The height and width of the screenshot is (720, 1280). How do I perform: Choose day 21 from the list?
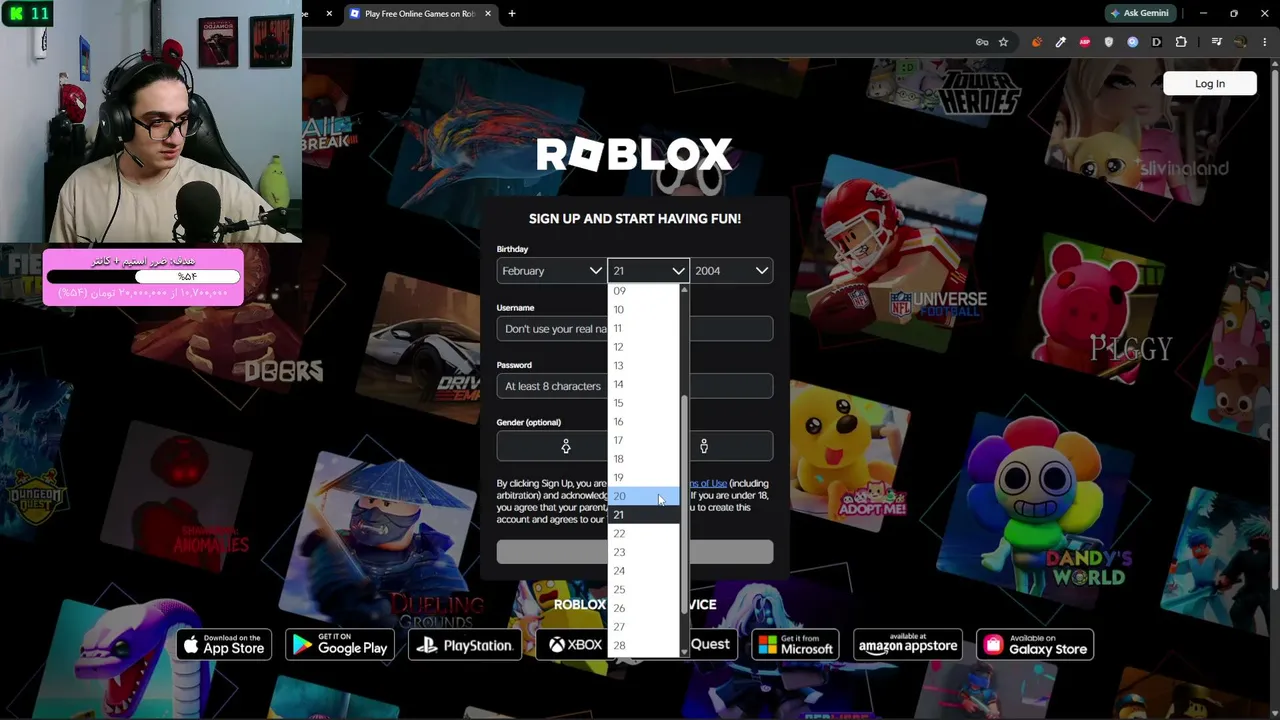644,515
